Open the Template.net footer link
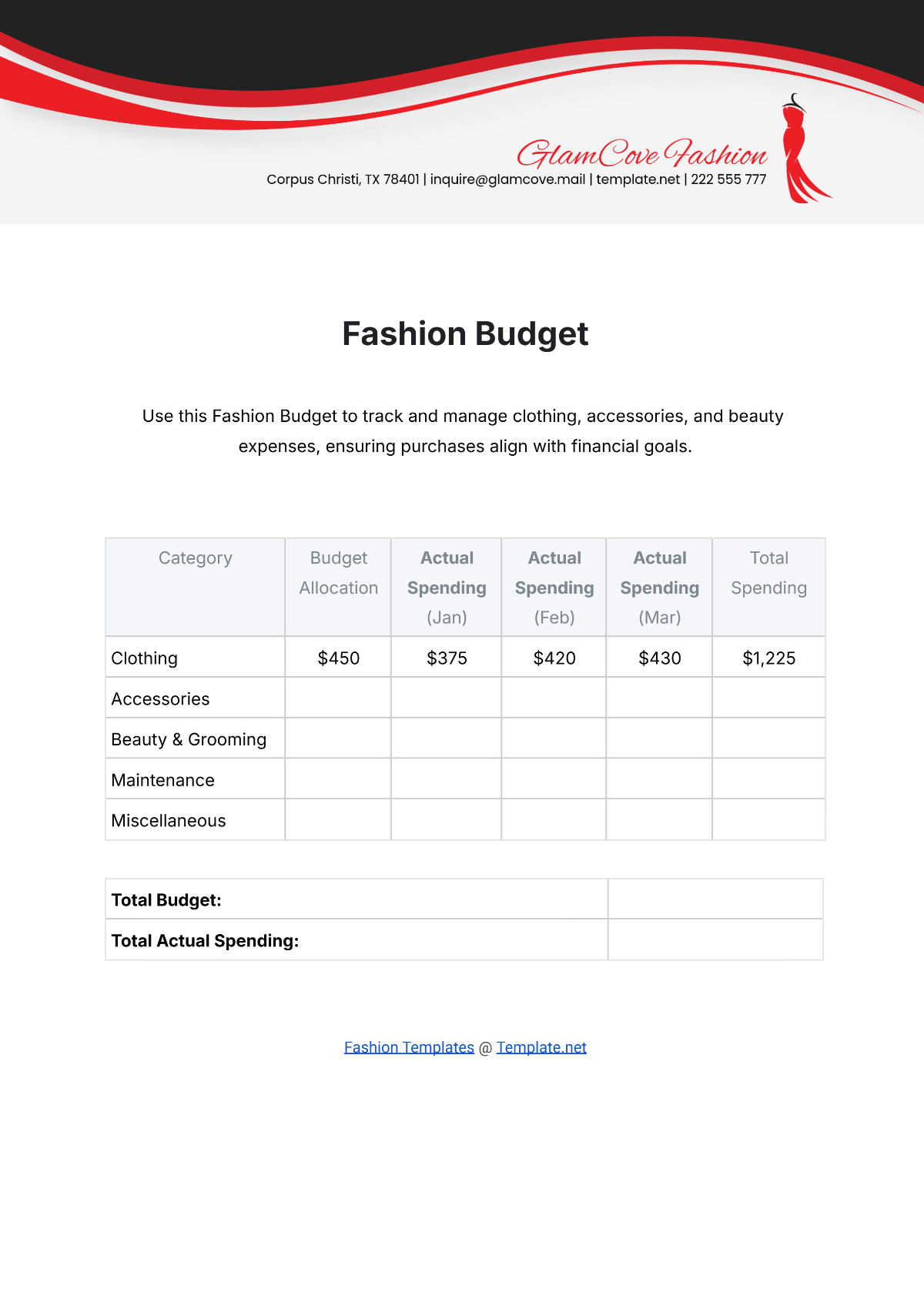The width and height of the screenshot is (924, 1306). click(x=541, y=1047)
